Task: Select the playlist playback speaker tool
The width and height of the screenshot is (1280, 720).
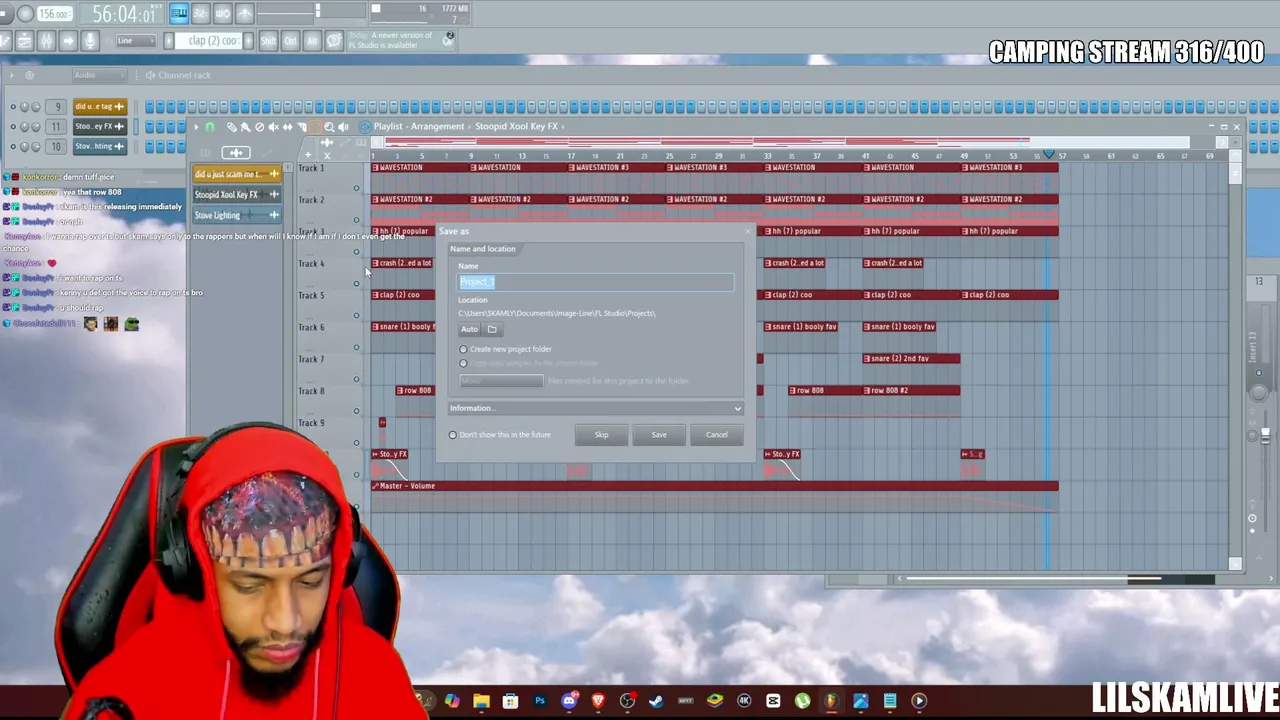Action: [343, 127]
